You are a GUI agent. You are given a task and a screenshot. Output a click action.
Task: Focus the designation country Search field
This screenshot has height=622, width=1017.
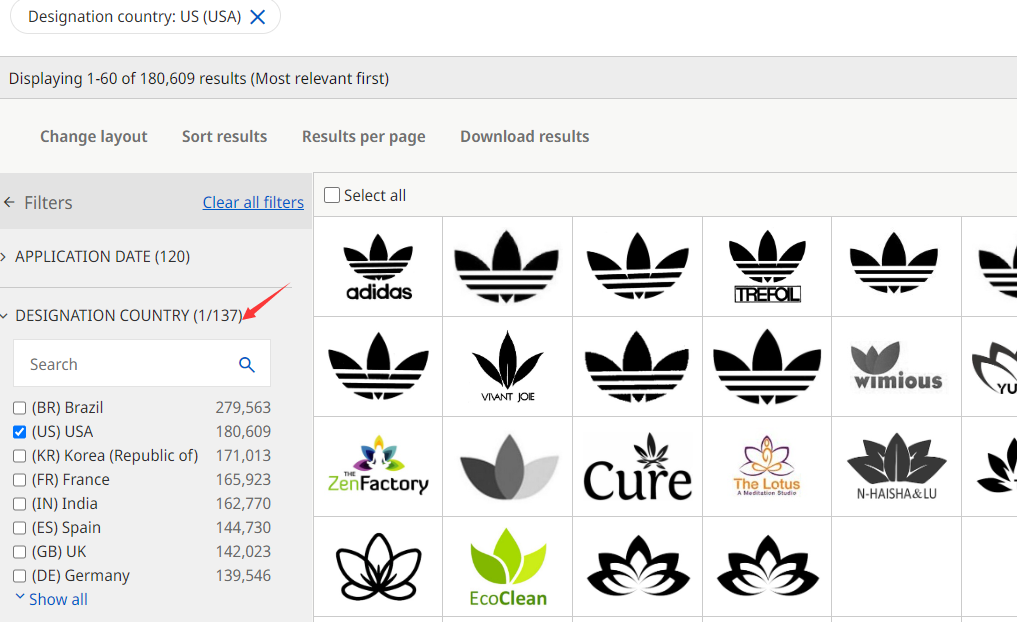(x=142, y=364)
